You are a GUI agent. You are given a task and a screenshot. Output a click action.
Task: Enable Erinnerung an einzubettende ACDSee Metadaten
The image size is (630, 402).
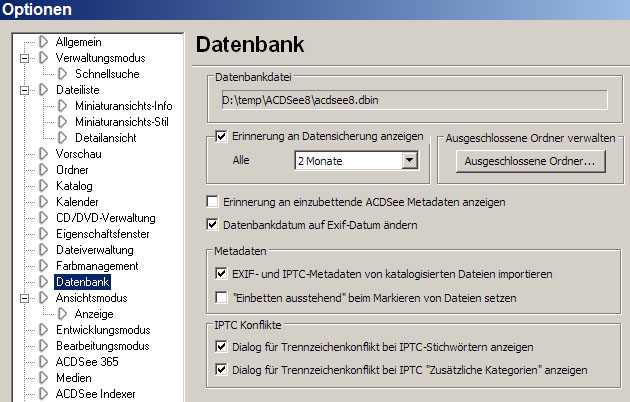[212, 201]
